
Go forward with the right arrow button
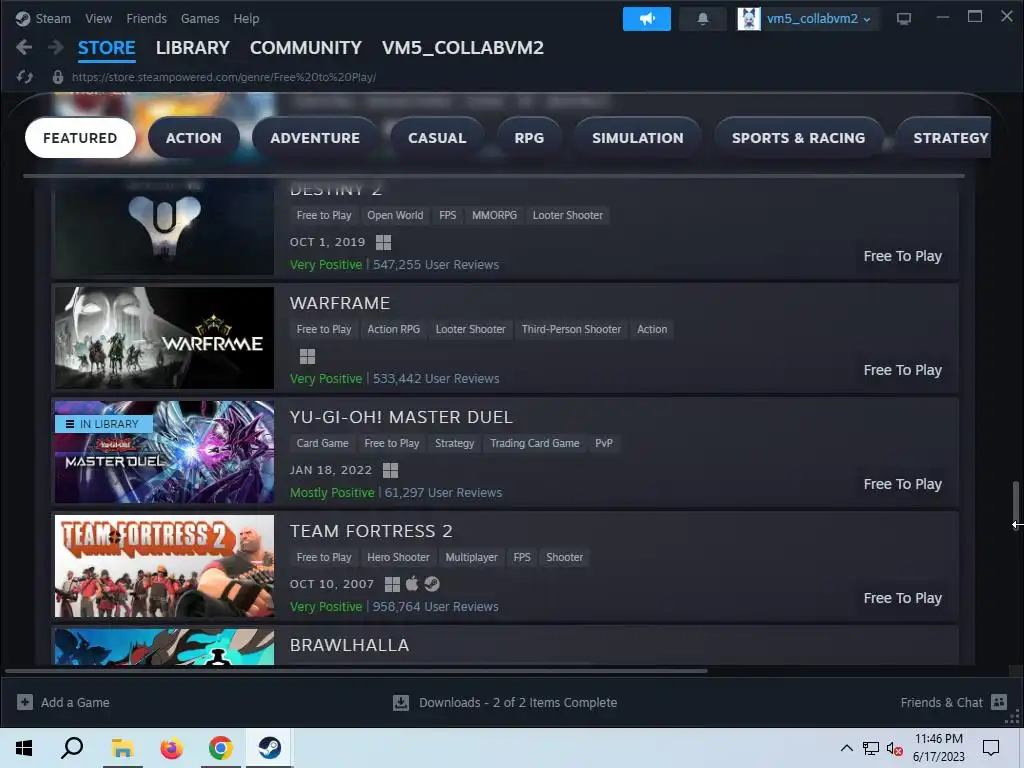point(56,47)
